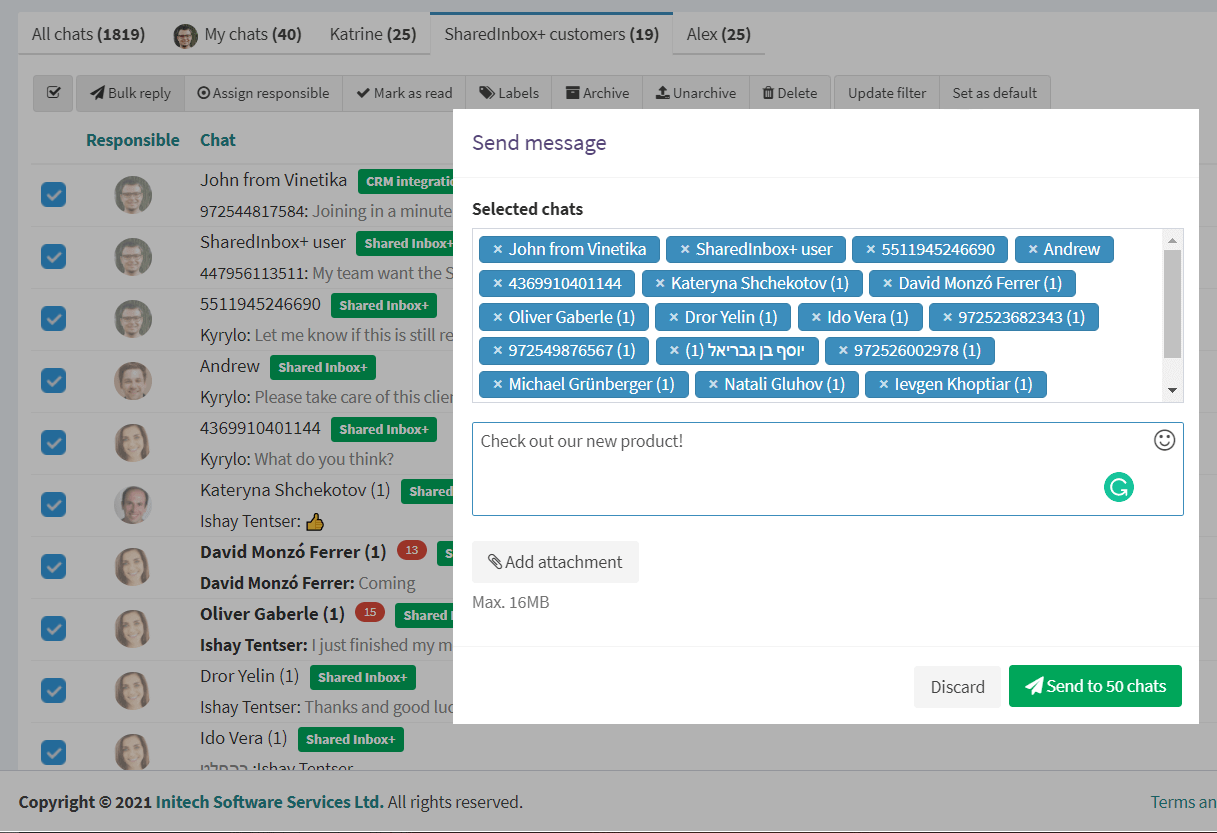
Task: Archive the selected chats via Archive icon
Action: click(571, 92)
